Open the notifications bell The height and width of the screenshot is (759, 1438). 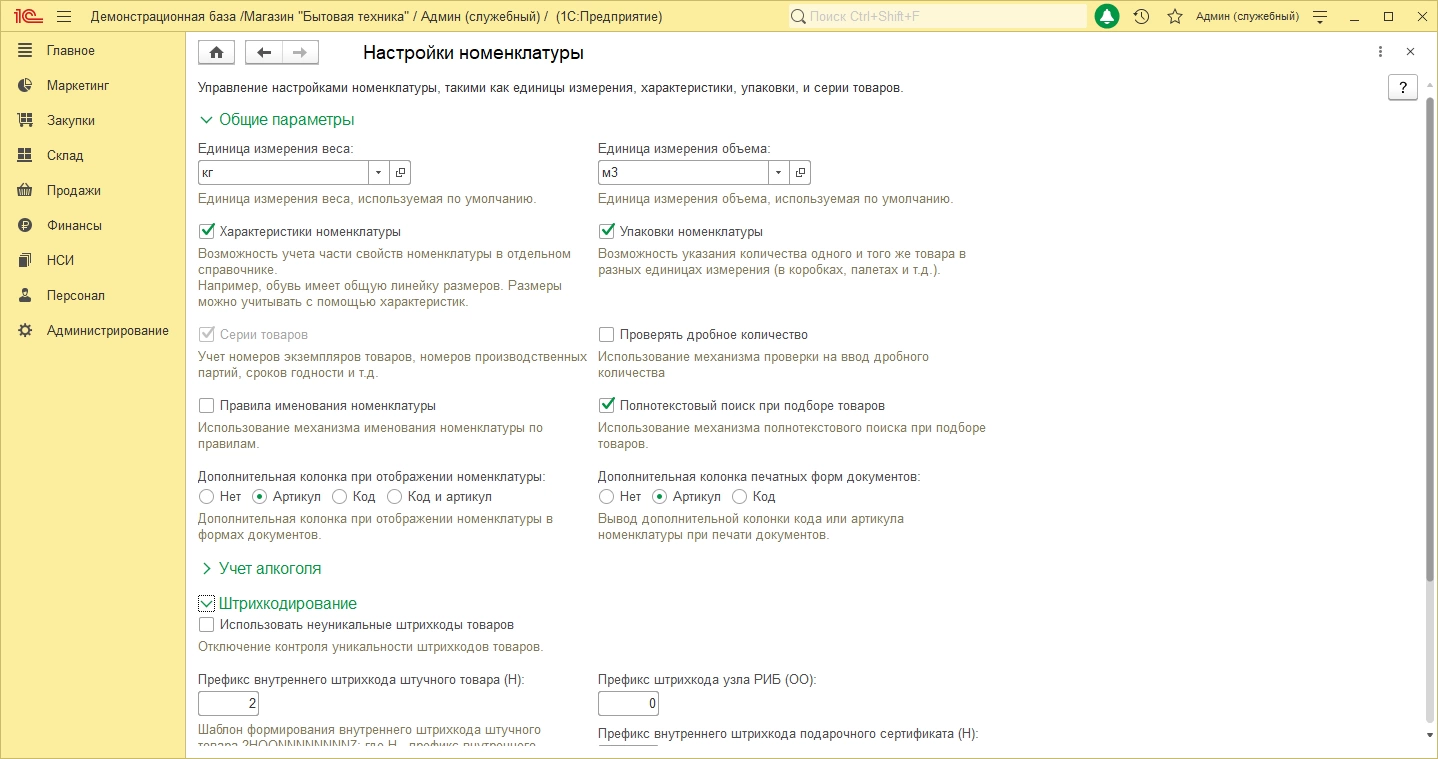[1107, 16]
